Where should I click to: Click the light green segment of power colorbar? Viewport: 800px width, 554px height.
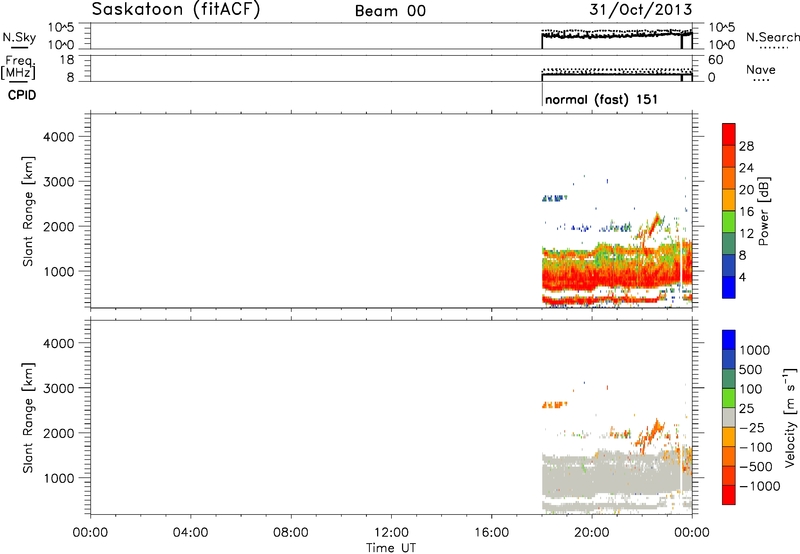[x=729, y=222]
